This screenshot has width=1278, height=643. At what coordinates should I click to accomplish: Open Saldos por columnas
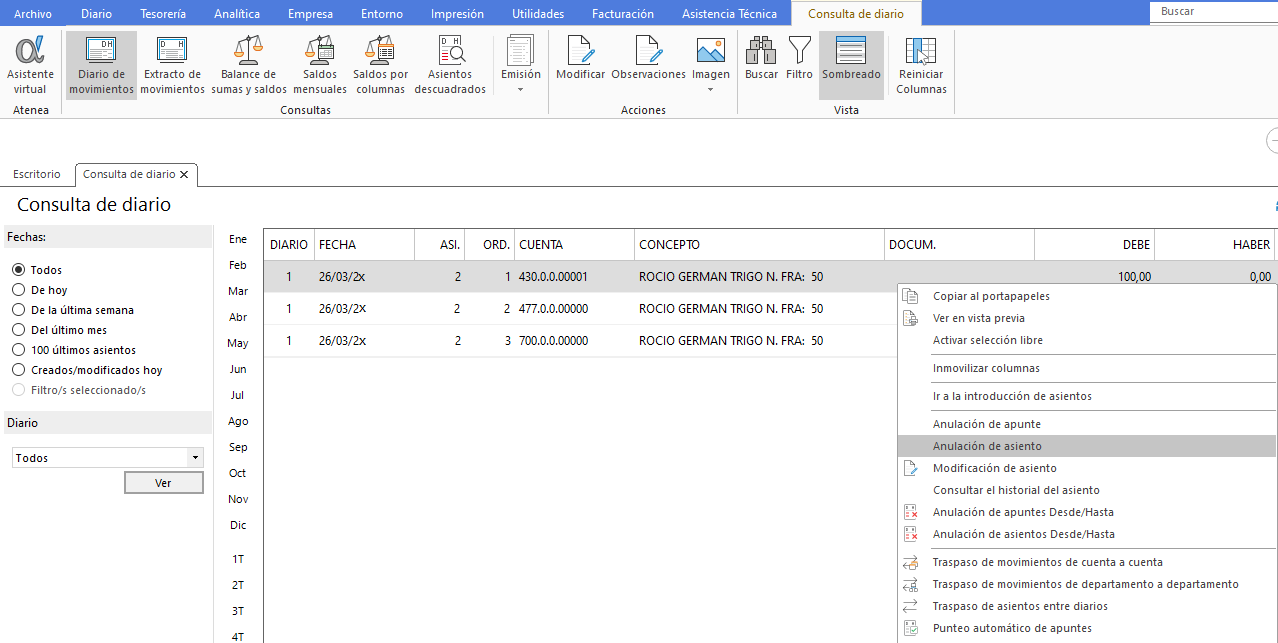[x=380, y=65]
